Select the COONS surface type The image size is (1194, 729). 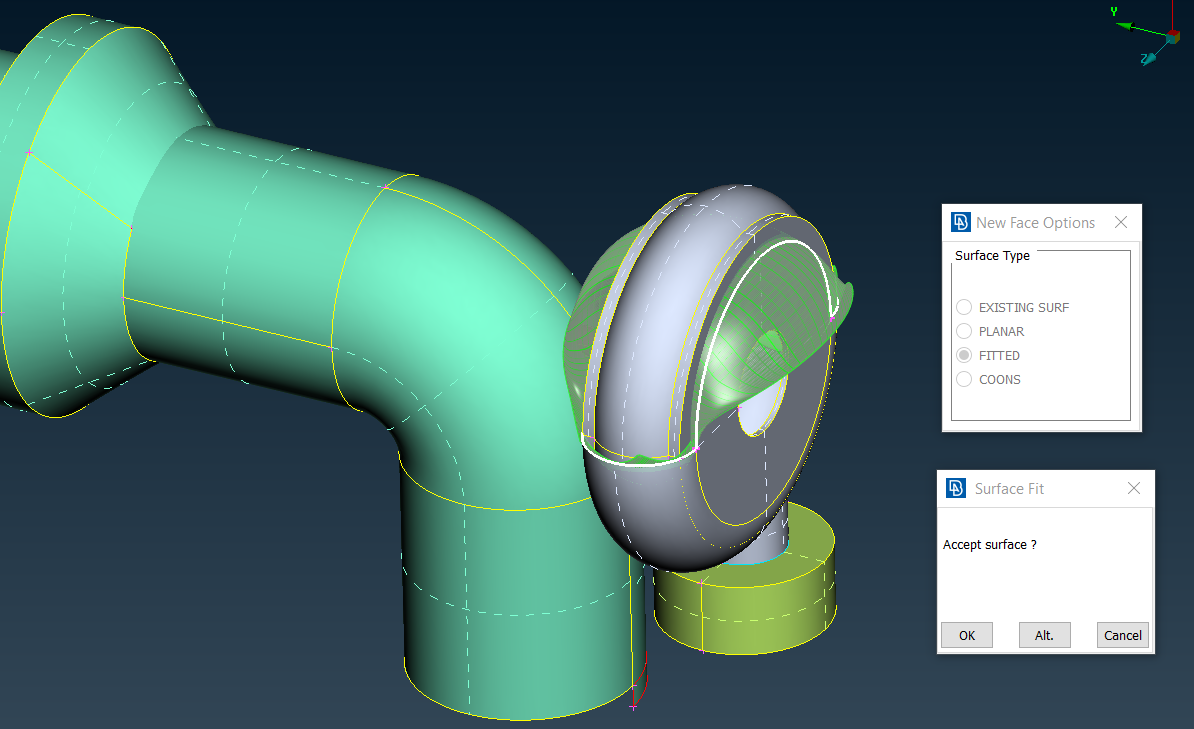point(964,379)
